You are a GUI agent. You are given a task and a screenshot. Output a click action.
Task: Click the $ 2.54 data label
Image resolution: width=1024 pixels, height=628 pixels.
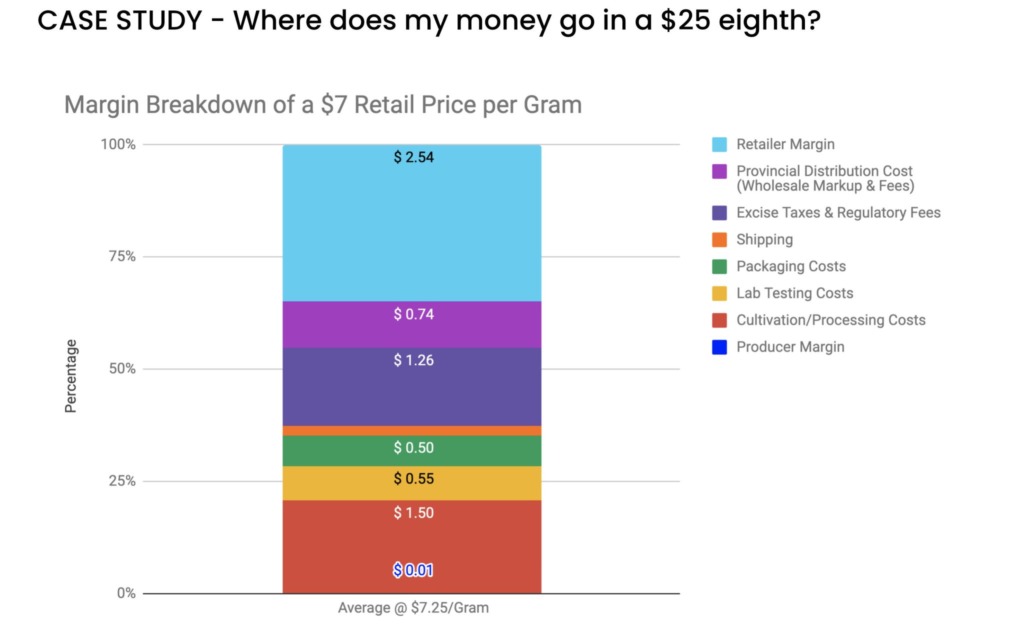click(413, 157)
